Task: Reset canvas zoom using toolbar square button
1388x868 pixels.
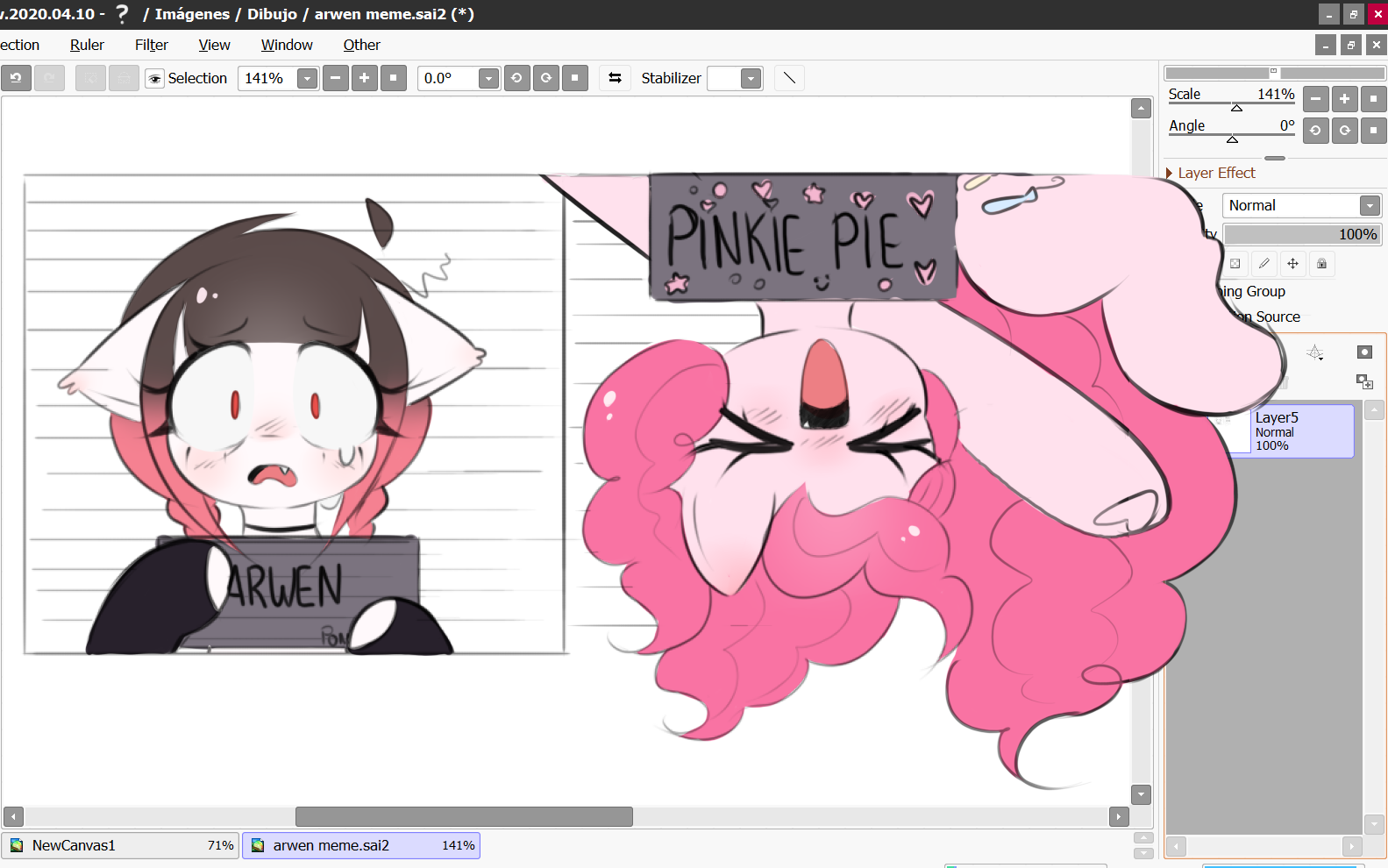Action: click(394, 78)
